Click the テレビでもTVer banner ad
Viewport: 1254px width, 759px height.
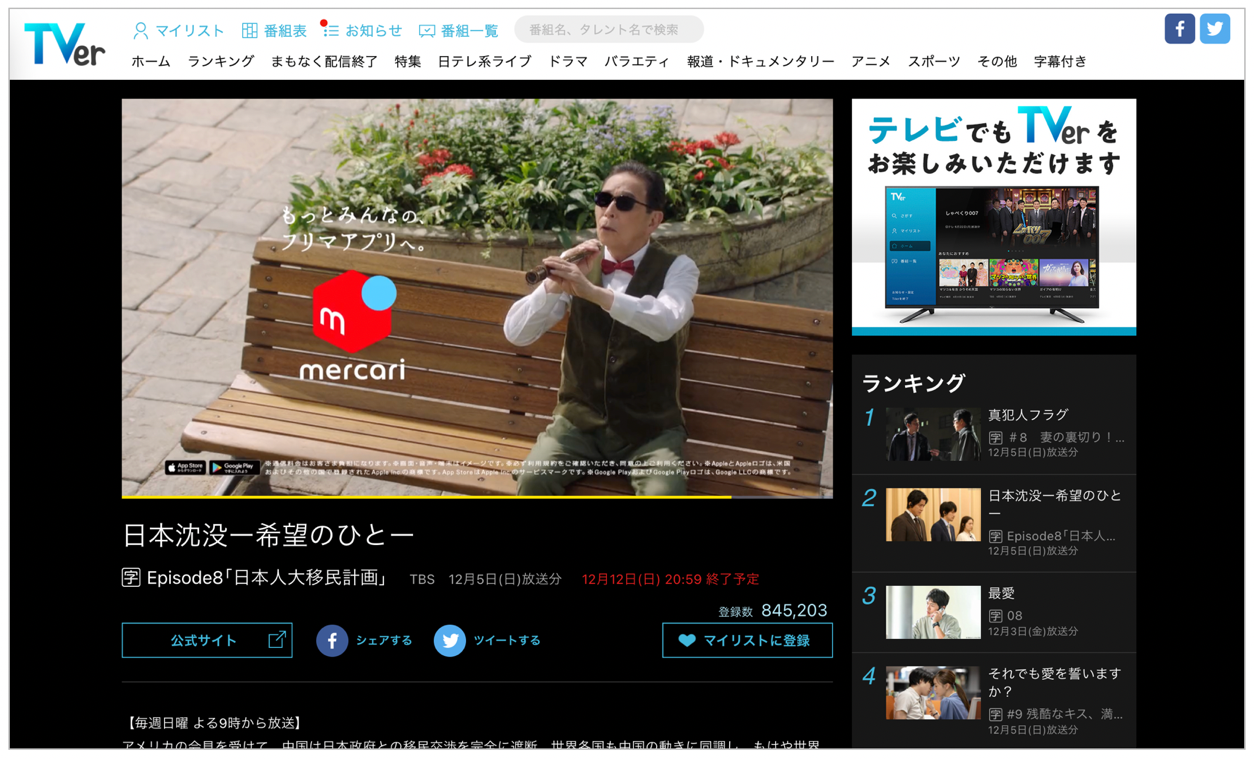click(x=994, y=217)
